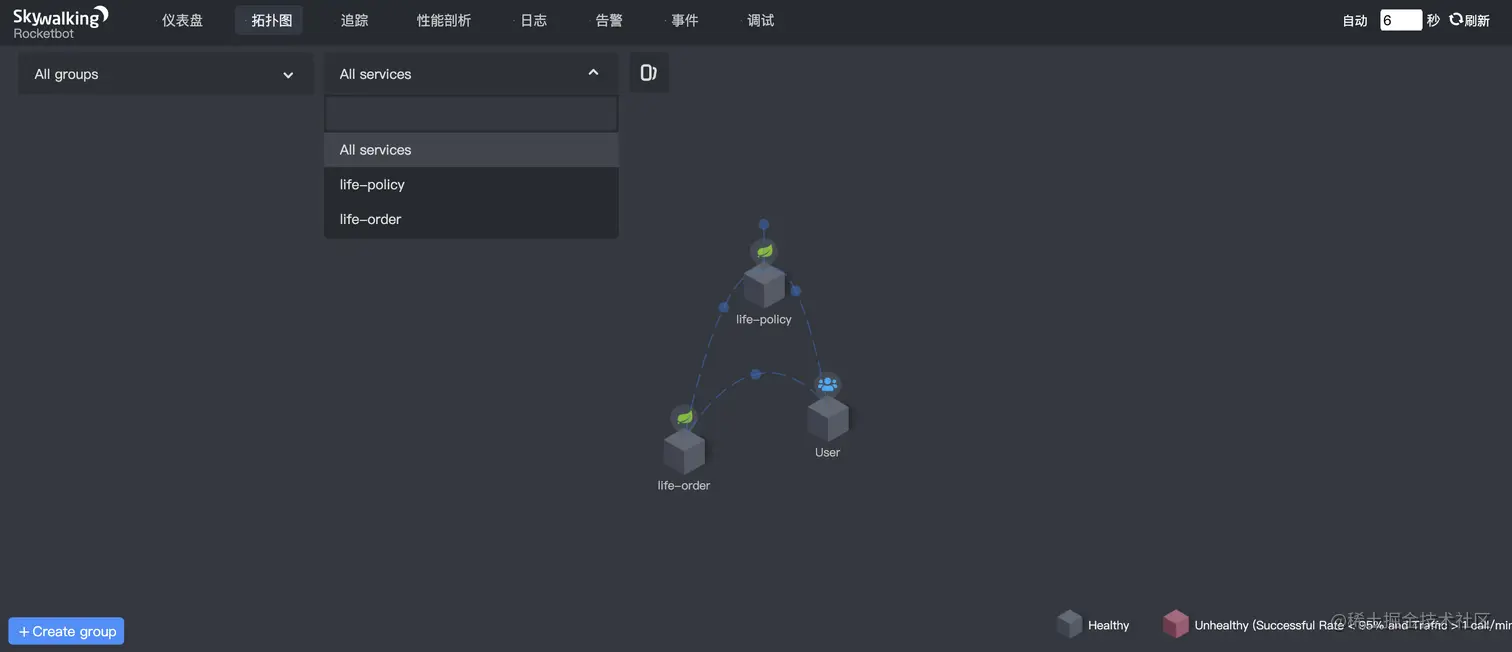Open the 追踪 trace tab
The width and height of the screenshot is (1512, 652).
coord(354,20)
